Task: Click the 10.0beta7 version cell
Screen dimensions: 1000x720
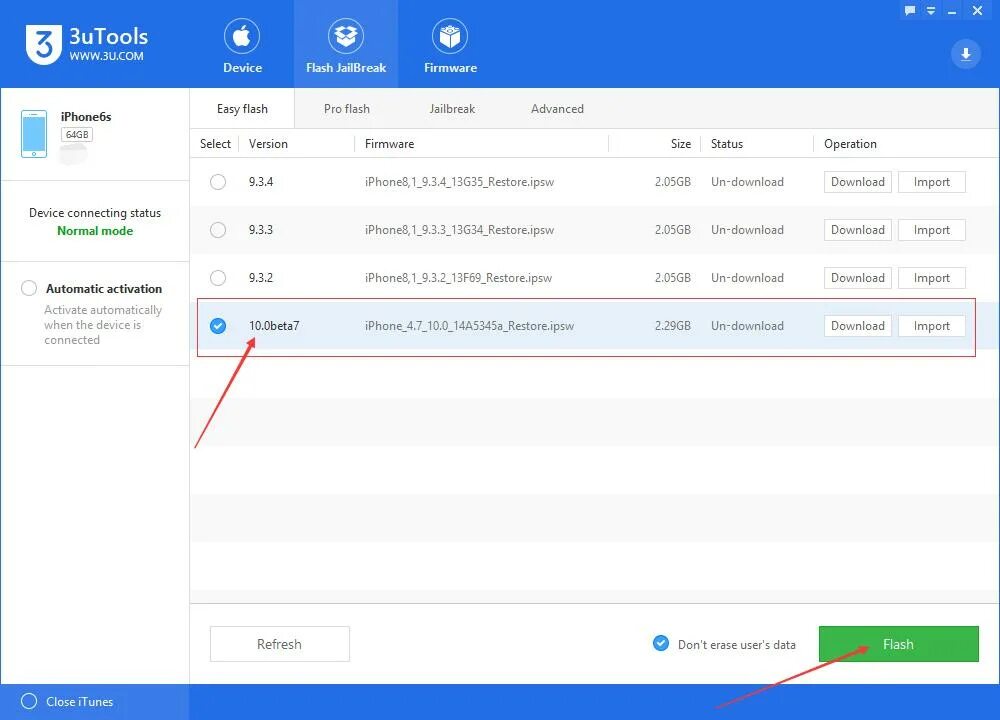Action: [x=274, y=325]
